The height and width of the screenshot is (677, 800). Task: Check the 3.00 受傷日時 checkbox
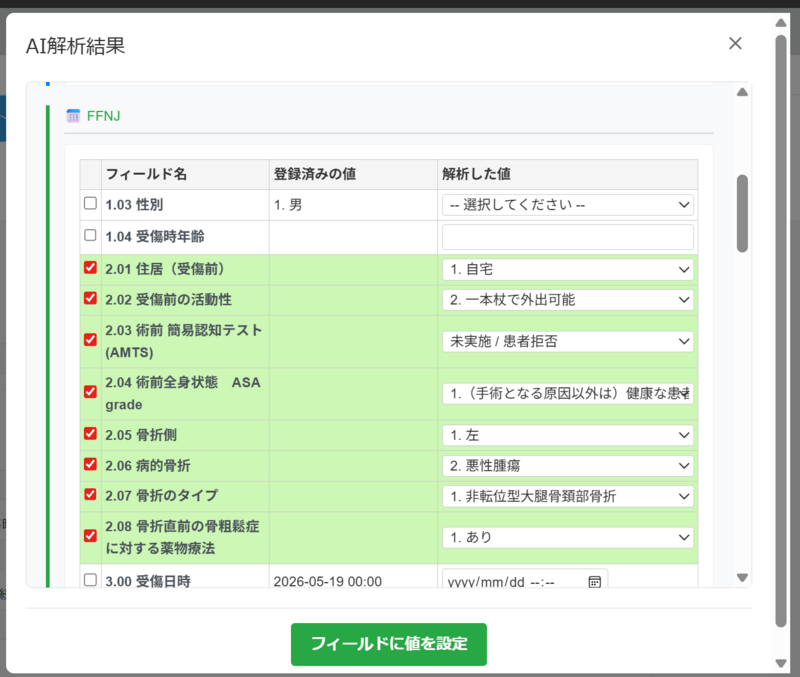[90, 580]
